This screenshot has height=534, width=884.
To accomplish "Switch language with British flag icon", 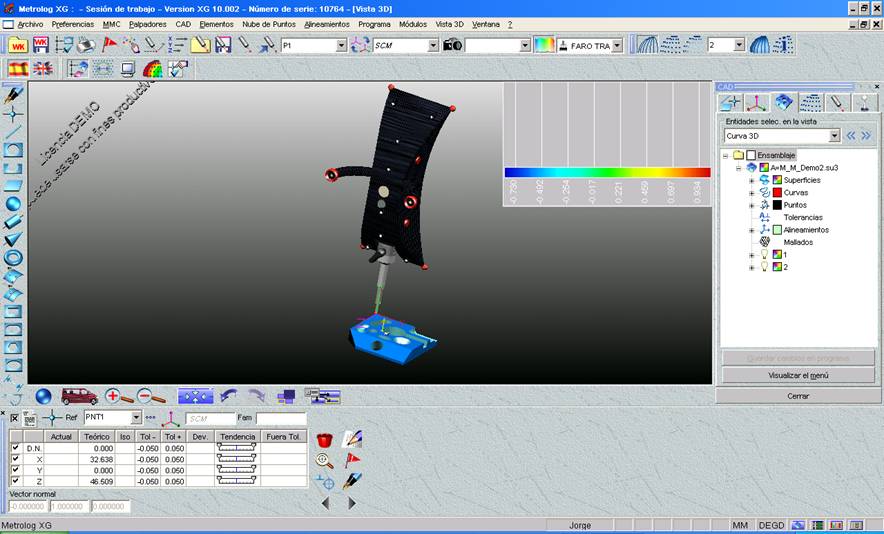I will pos(43,69).
